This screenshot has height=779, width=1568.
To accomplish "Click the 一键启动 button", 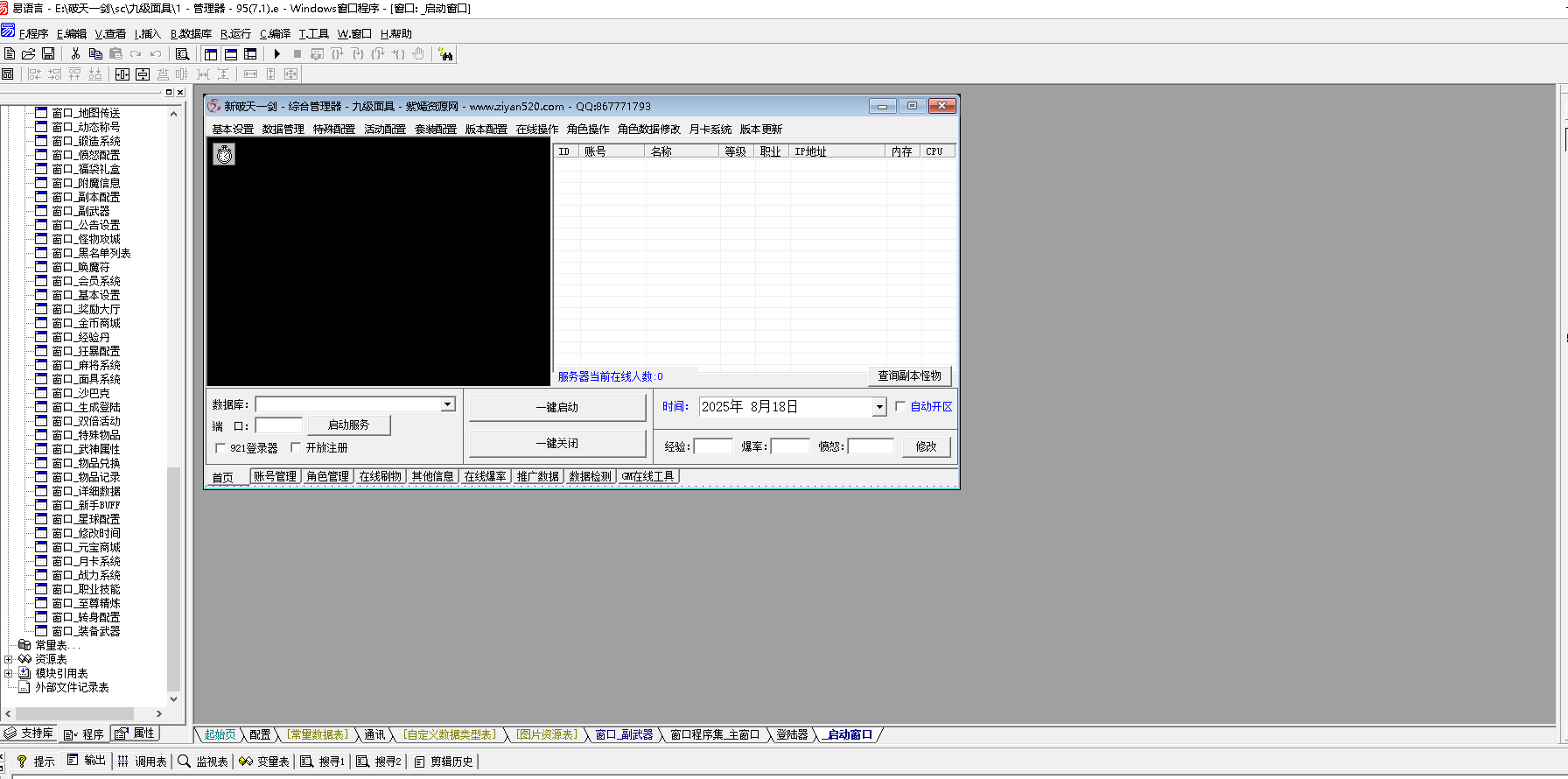I will click(x=557, y=407).
